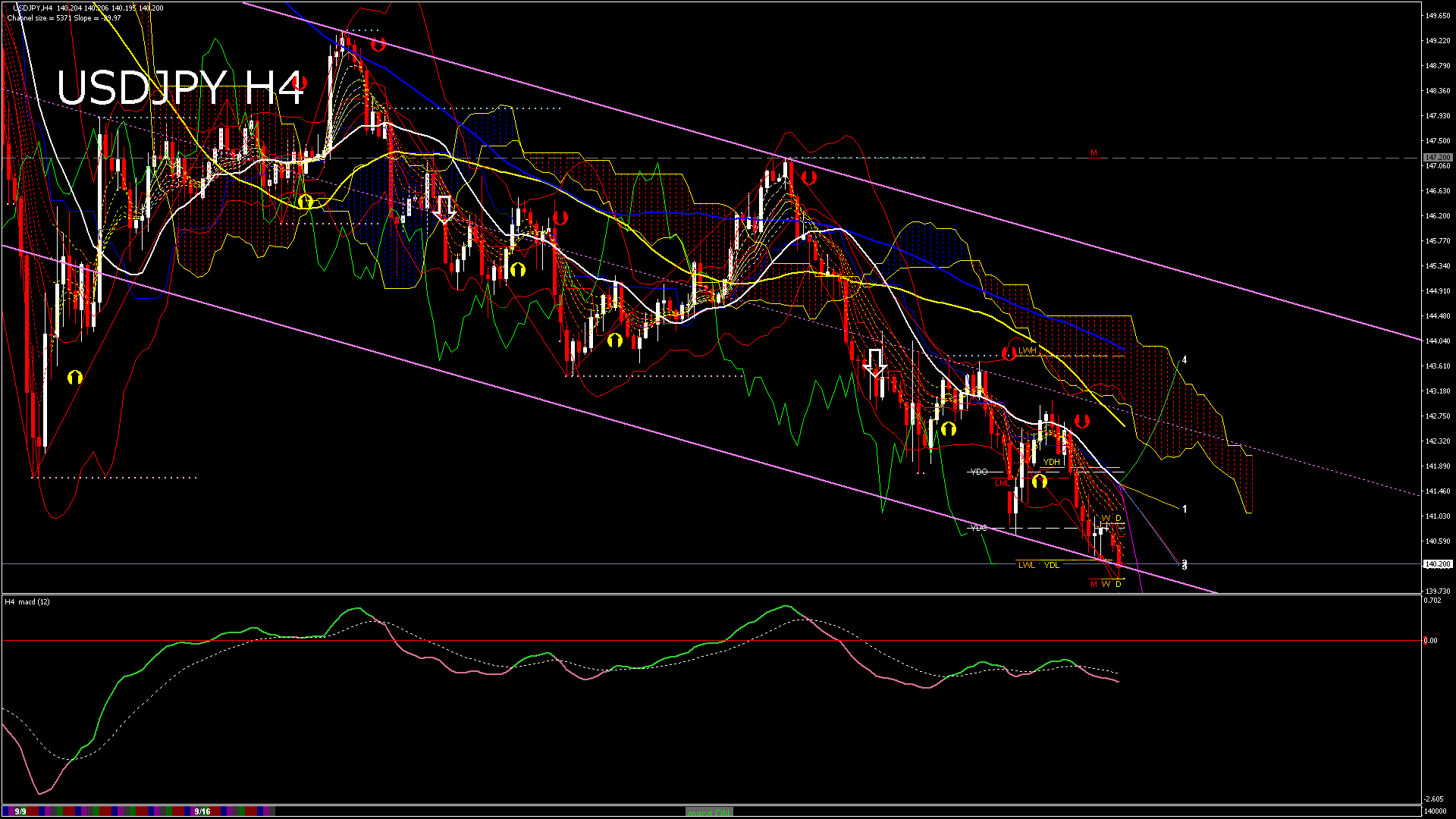Select the white hollow down-arrow near the 146.200 level

[444, 209]
